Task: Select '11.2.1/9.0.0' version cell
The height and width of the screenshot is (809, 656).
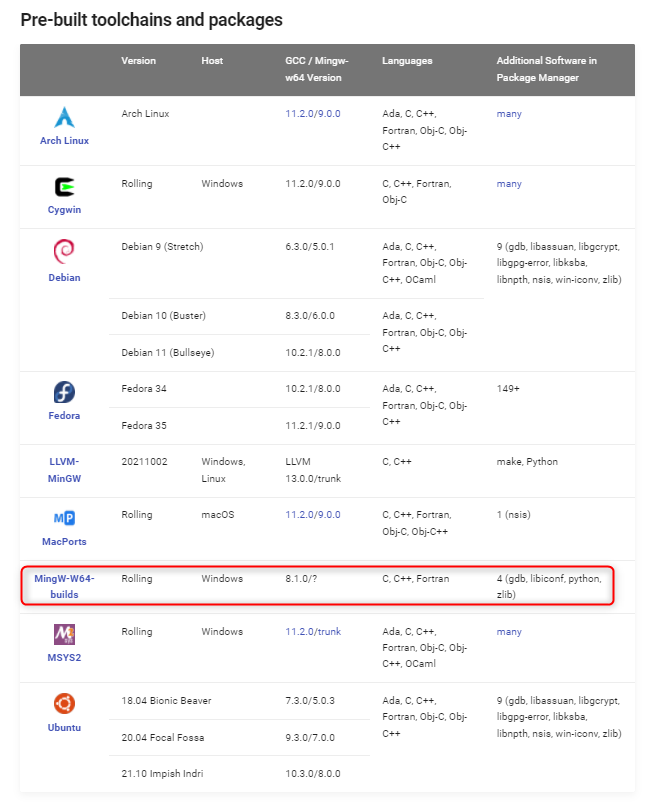Action: coord(313,426)
